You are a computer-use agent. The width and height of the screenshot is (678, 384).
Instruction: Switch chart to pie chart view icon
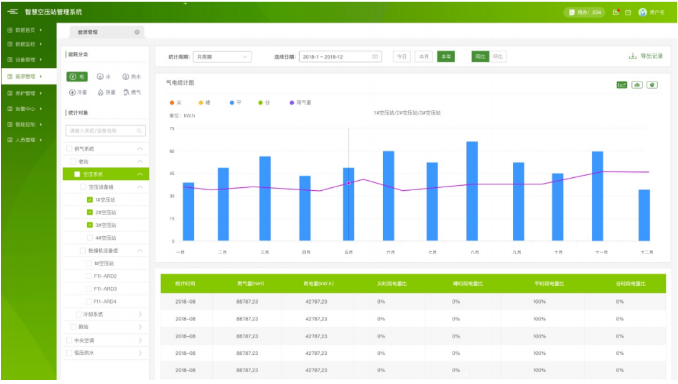(x=652, y=85)
